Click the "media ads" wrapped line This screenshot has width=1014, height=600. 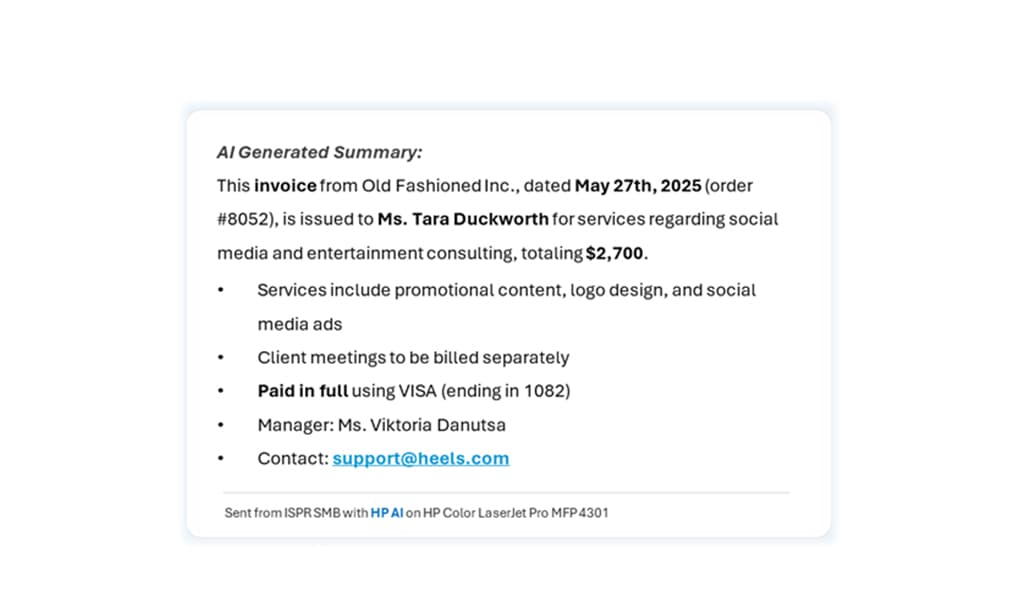(x=299, y=324)
